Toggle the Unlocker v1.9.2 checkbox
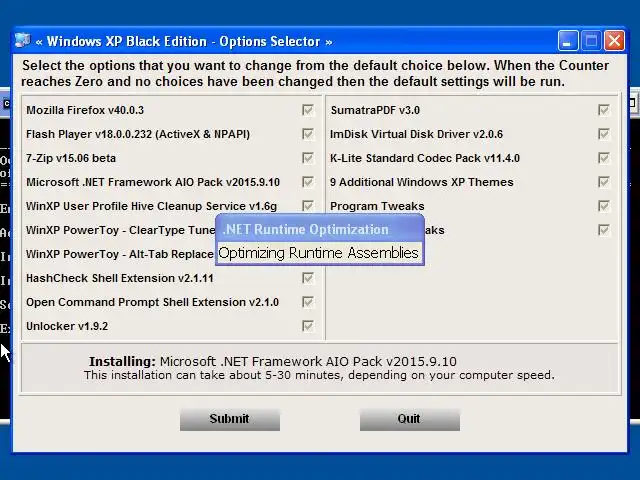 [308, 326]
